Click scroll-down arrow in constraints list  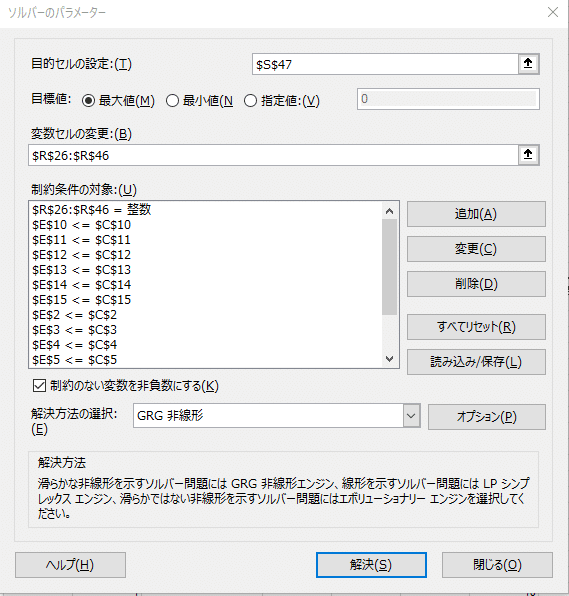point(390,359)
